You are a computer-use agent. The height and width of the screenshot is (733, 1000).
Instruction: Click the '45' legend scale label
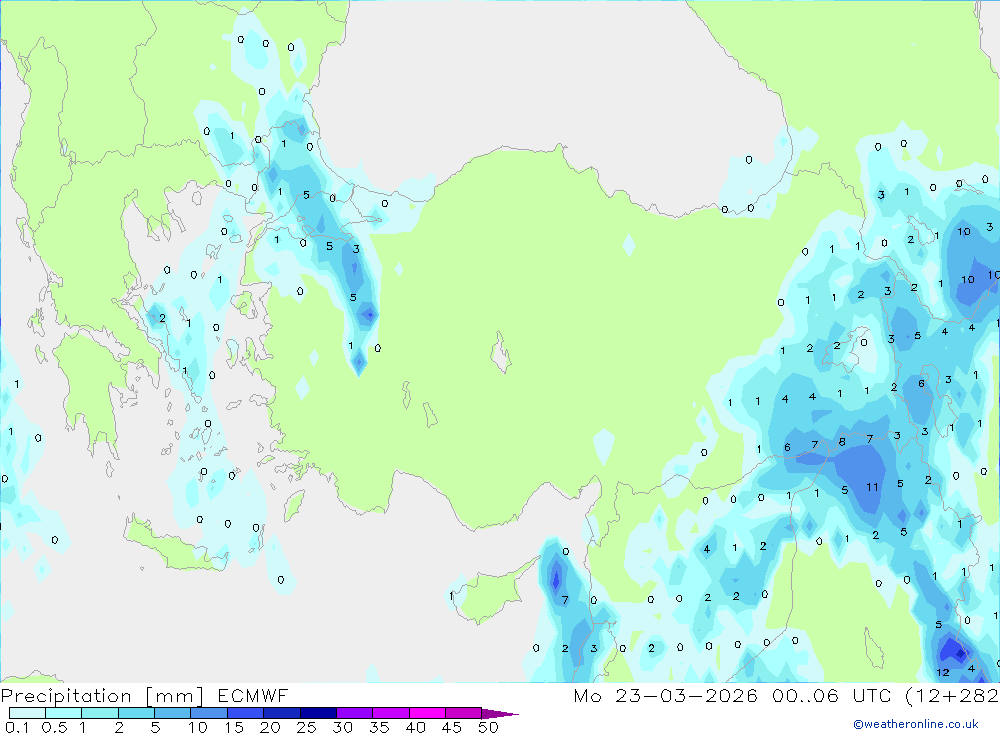[x=452, y=727]
